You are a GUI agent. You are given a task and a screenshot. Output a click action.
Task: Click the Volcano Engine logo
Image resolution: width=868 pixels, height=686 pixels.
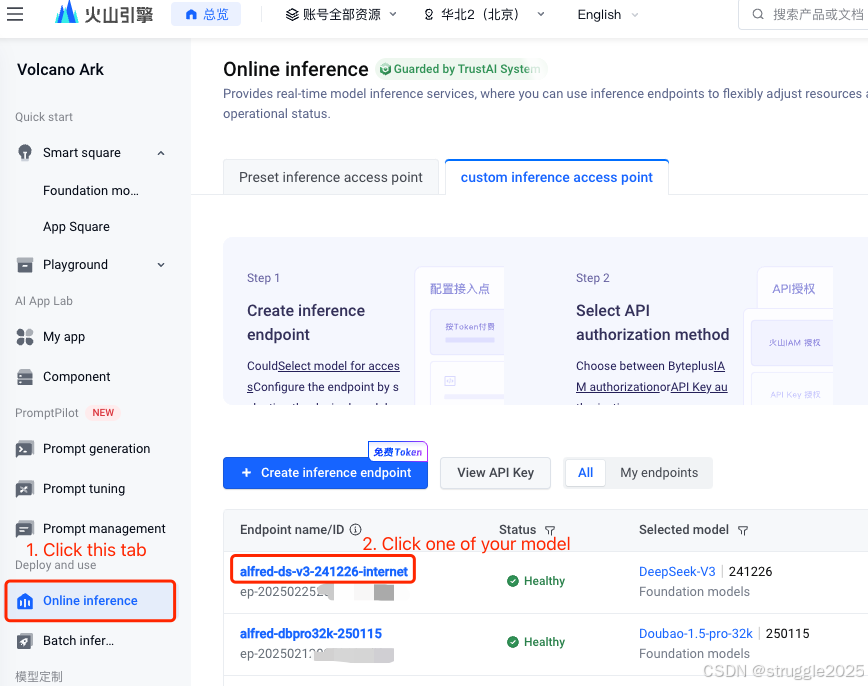pos(104,13)
